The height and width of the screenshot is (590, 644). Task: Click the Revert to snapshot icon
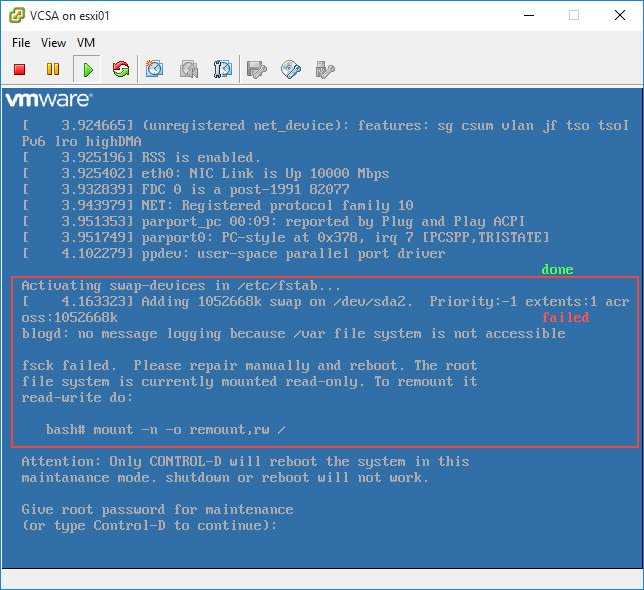click(x=189, y=69)
